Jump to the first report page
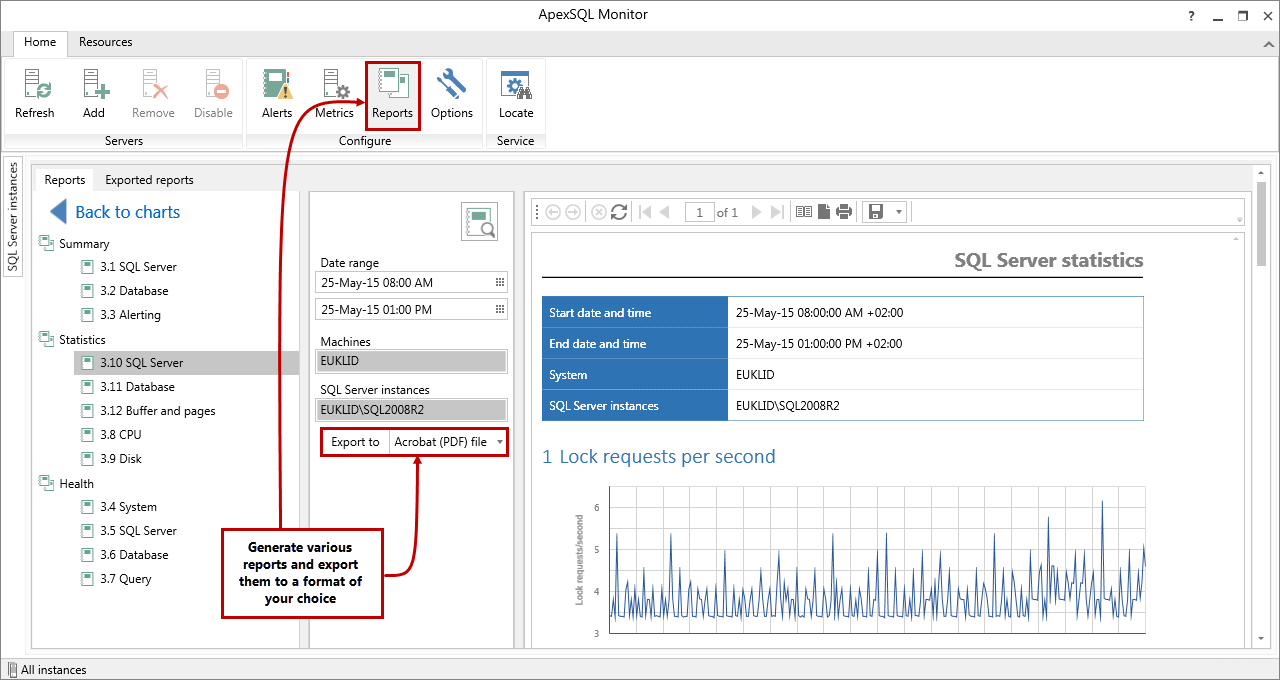Image resolution: width=1280 pixels, height=680 pixels. click(x=645, y=212)
